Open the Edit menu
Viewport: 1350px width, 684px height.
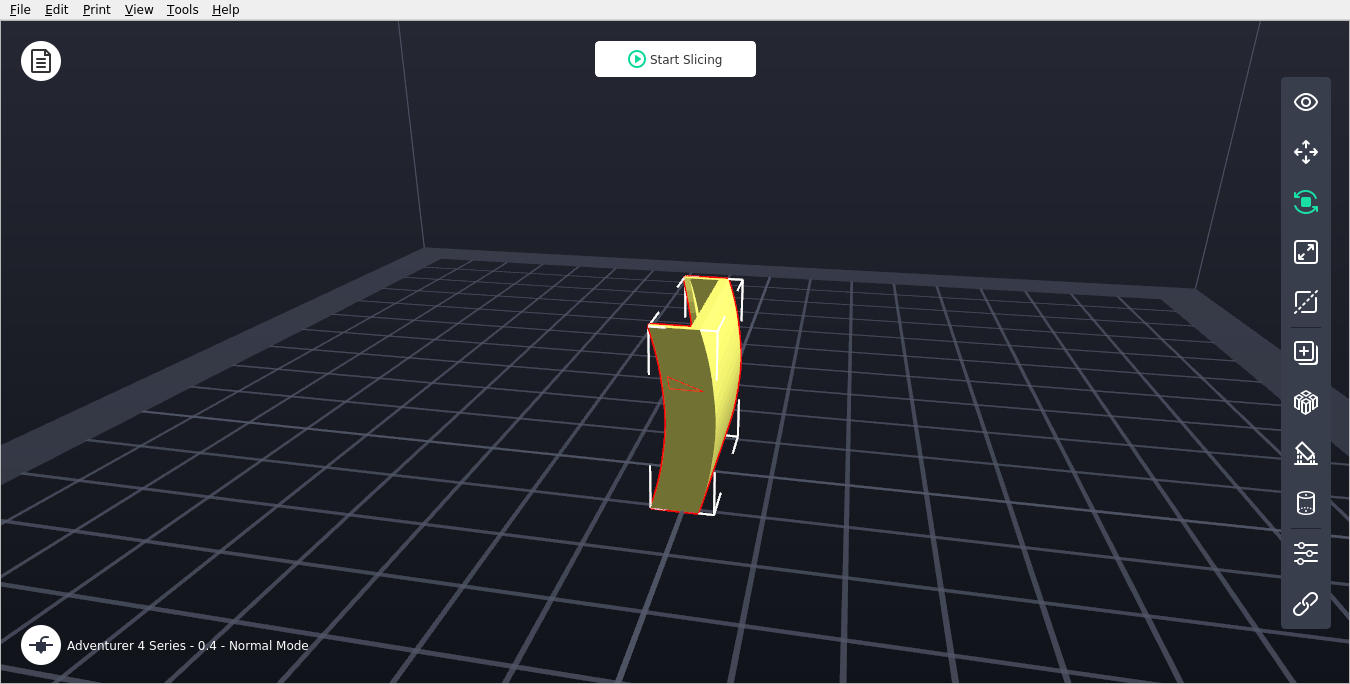pos(57,10)
